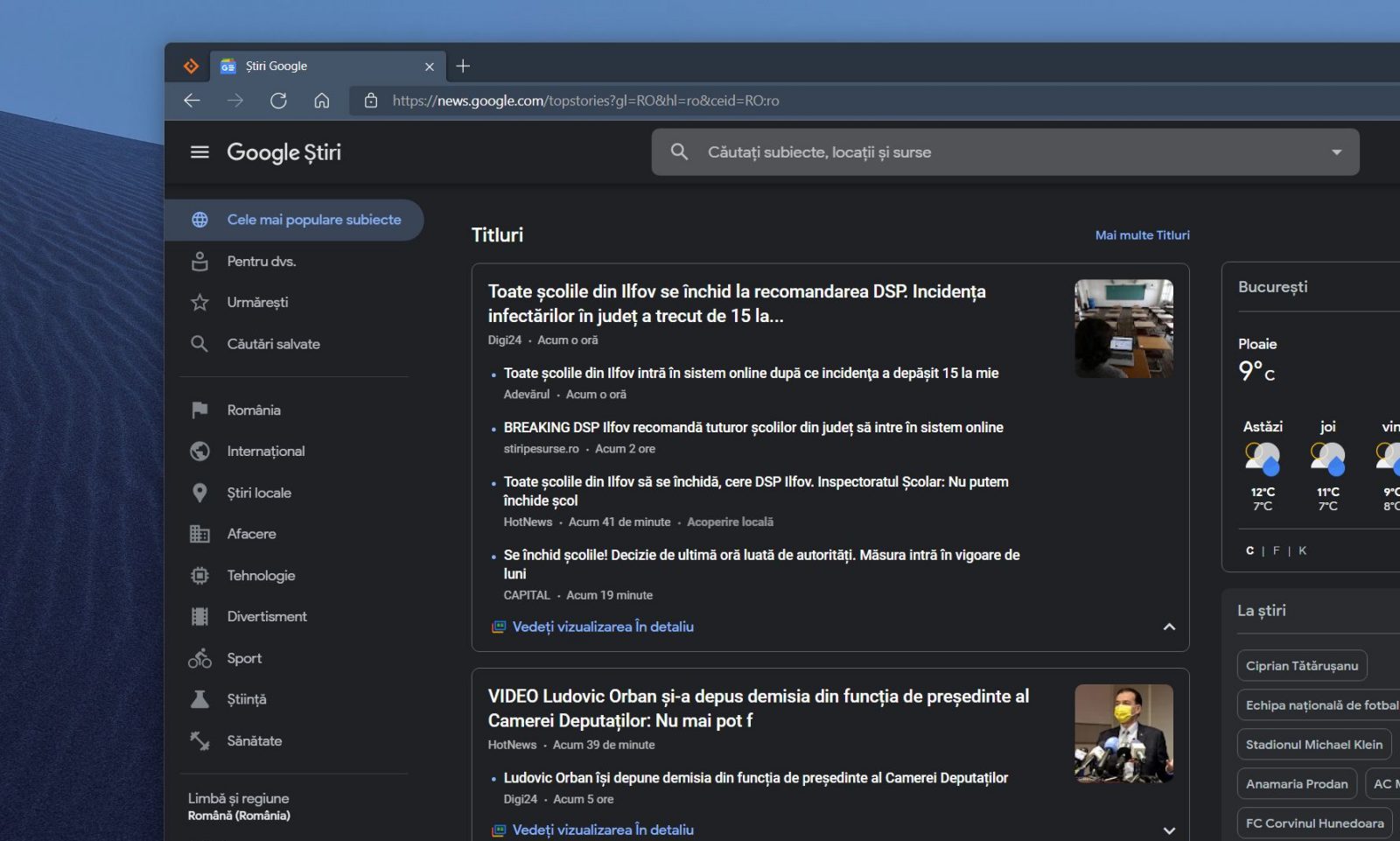Open Pentru dvs. section

click(262, 261)
